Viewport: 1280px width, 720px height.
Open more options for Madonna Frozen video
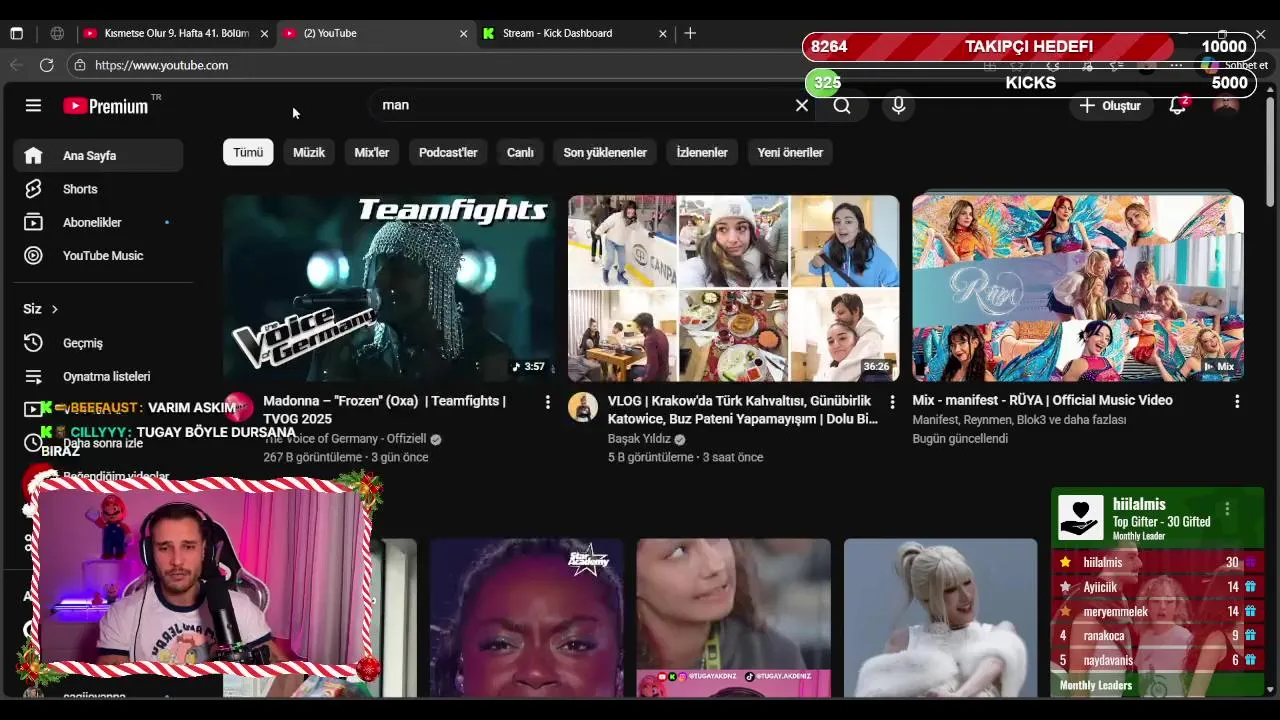coord(547,402)
